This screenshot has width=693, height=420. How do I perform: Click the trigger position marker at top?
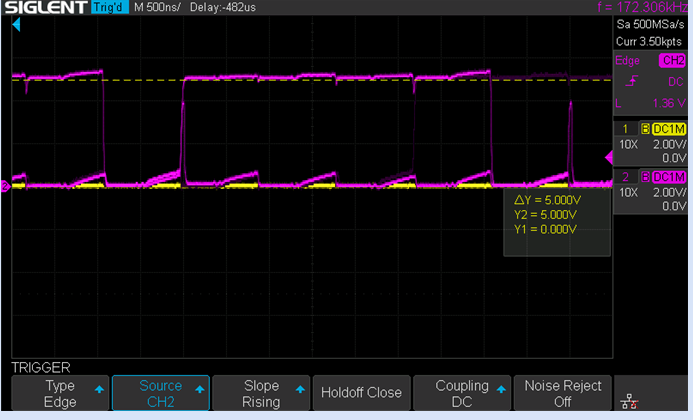[17, 22]
